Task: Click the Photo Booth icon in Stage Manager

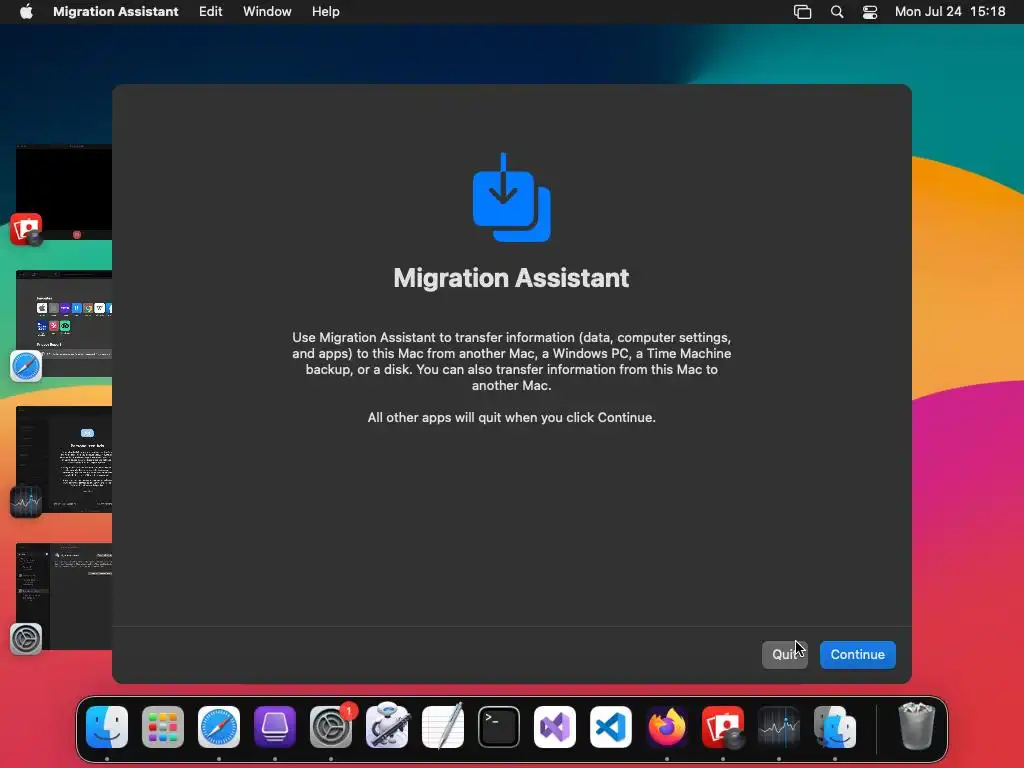Action: coord(26,229)
